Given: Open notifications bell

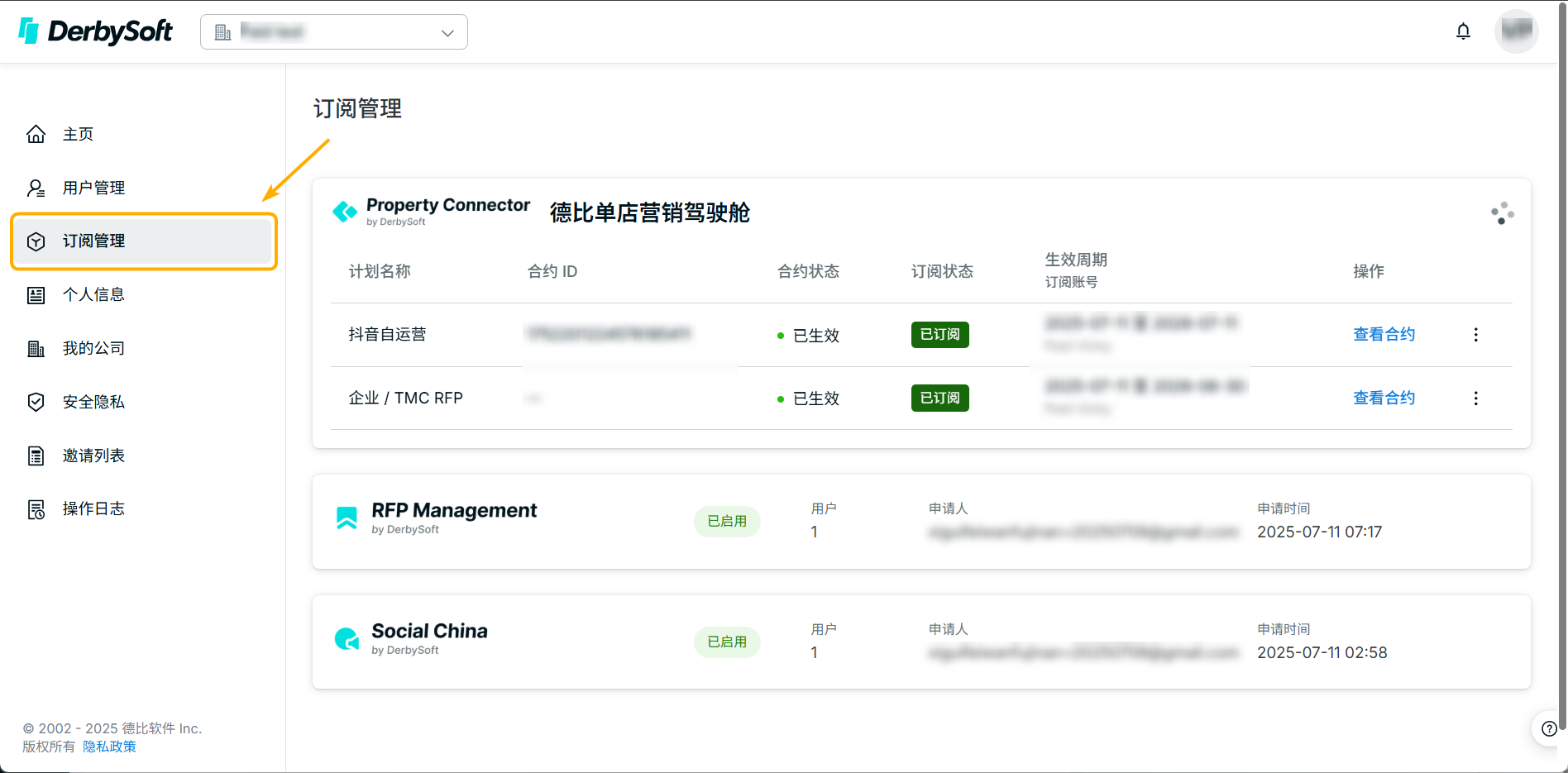Looking at the screenshot, I should [1463, 31].
